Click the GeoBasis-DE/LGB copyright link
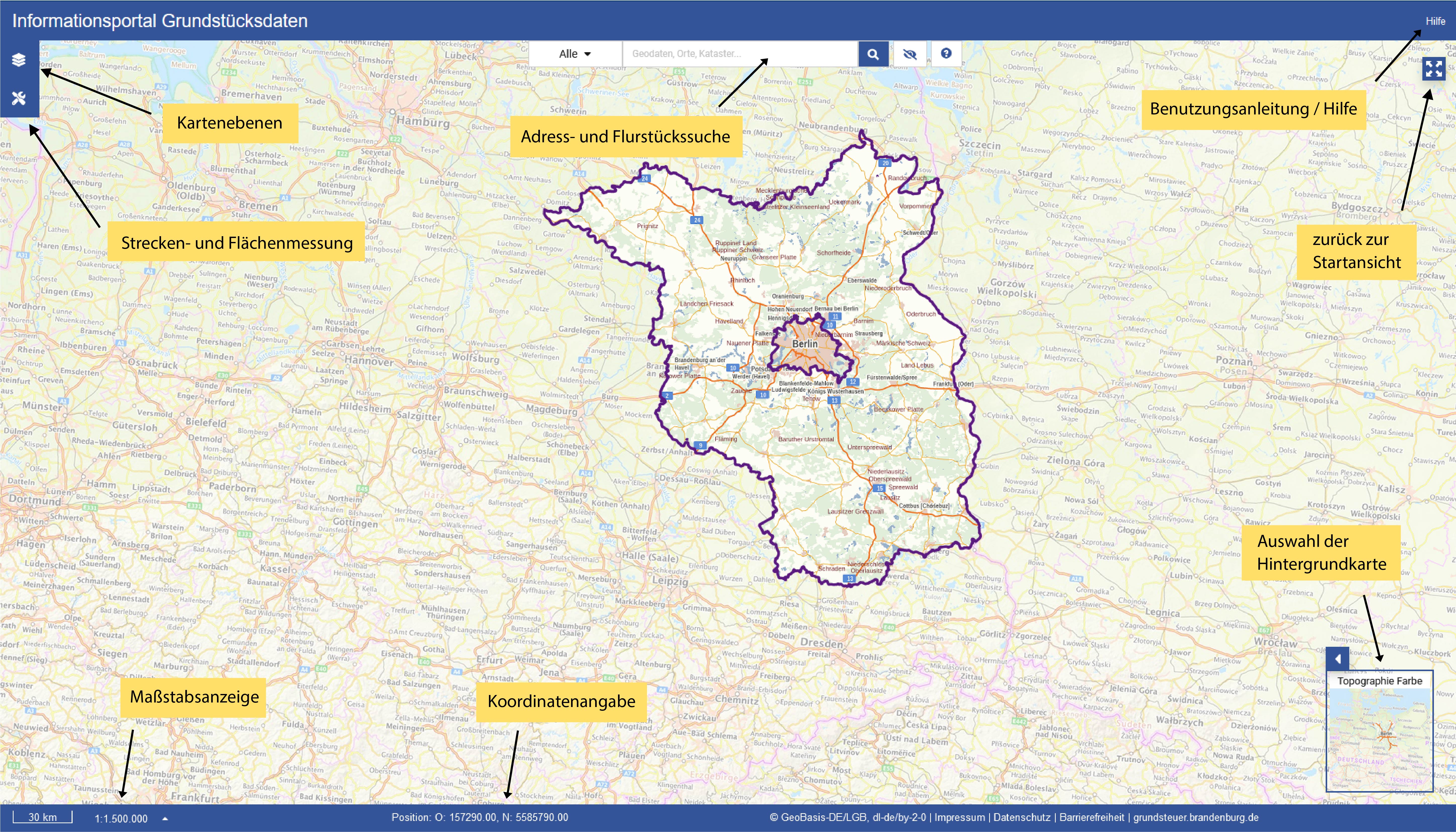 coord(847,818)
